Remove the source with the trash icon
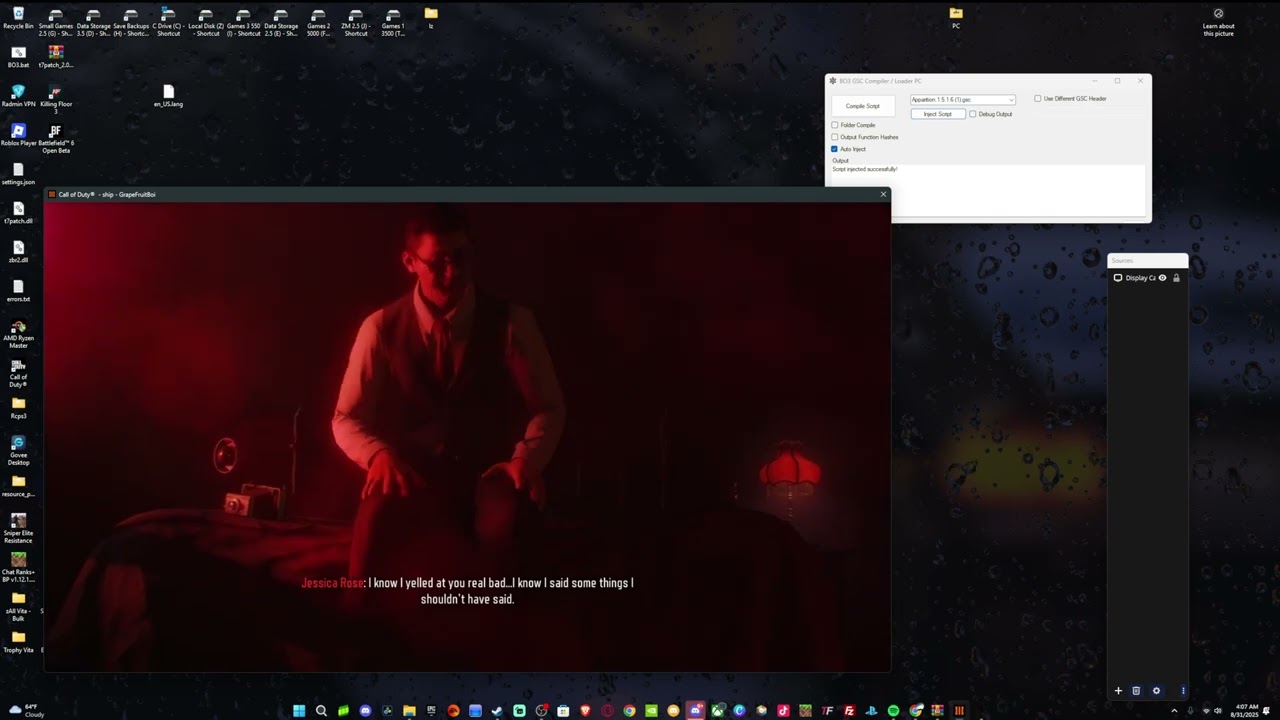The image size is (1280, 720). 1136,691
